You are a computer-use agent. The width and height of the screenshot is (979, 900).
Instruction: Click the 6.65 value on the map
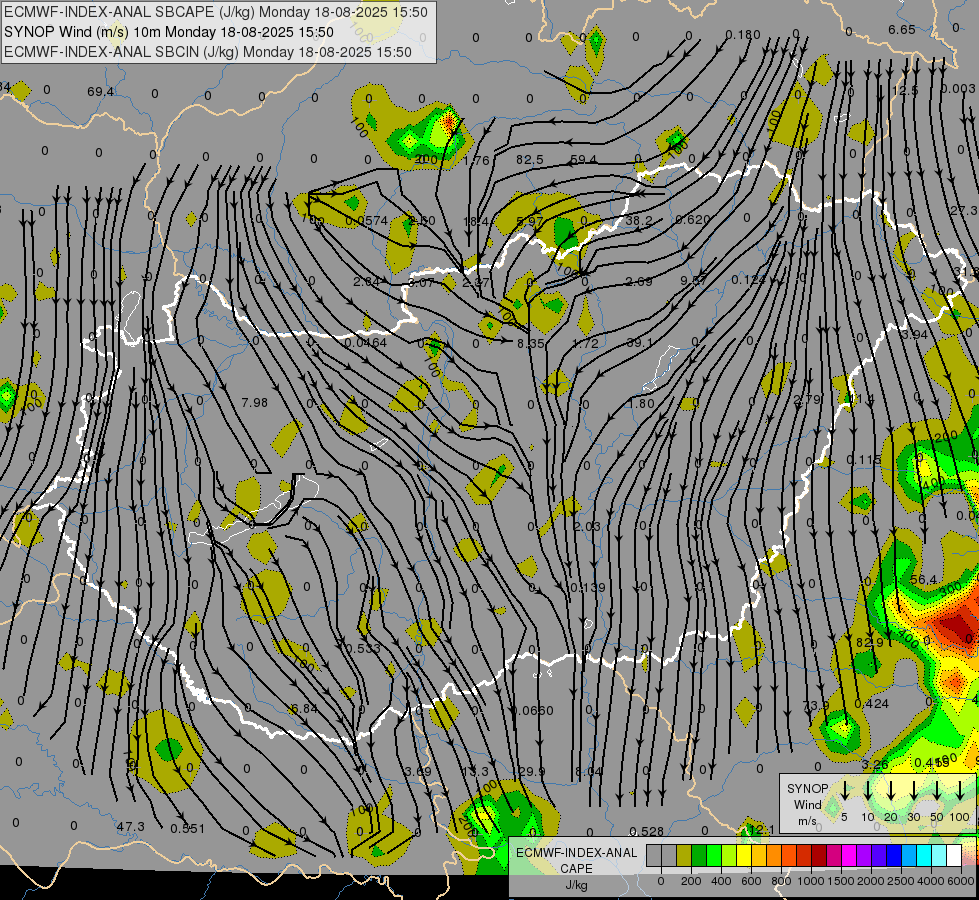pyautogui.click(x=902, y=29)
